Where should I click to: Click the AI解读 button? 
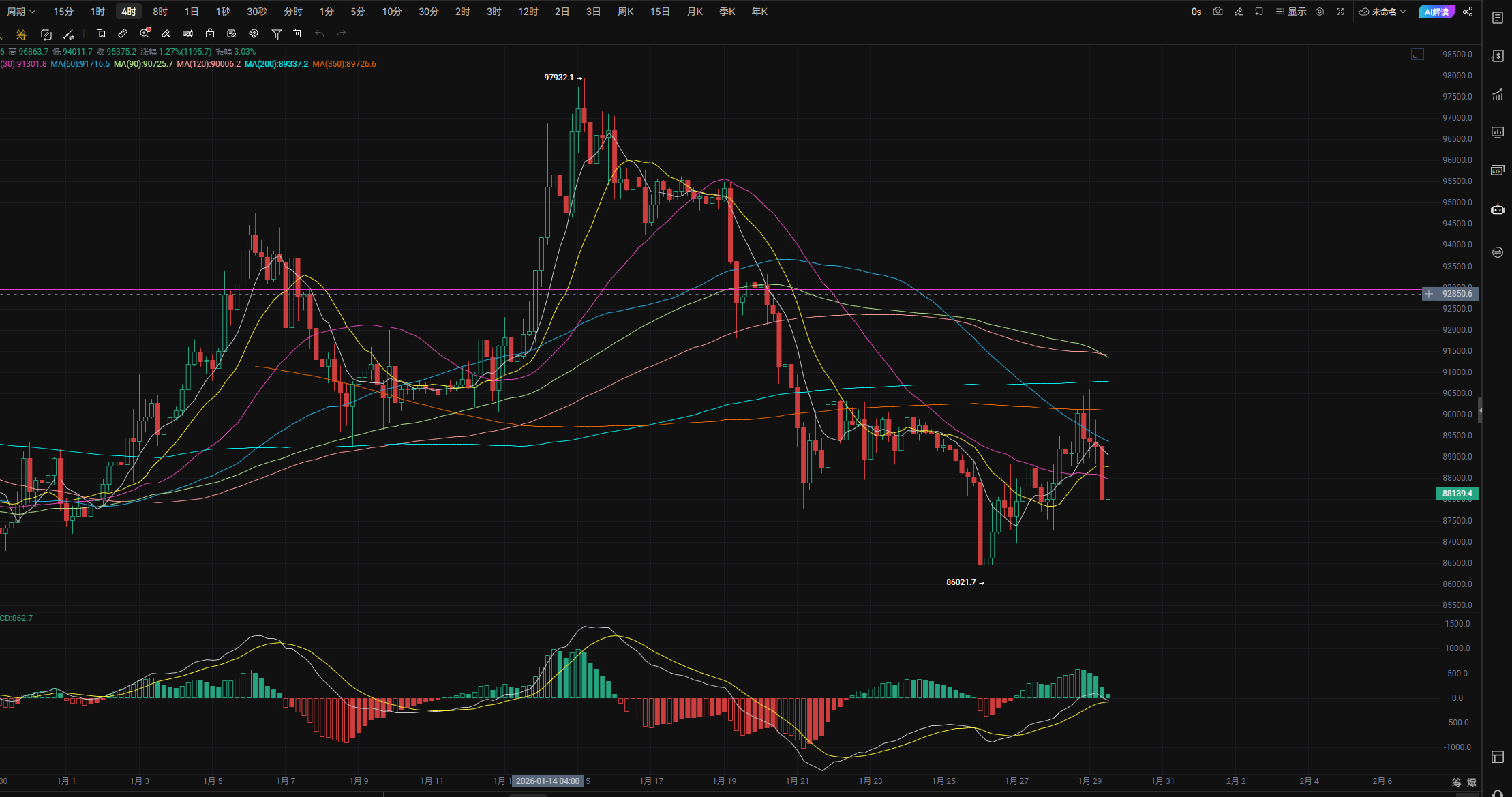(1436, 12)
